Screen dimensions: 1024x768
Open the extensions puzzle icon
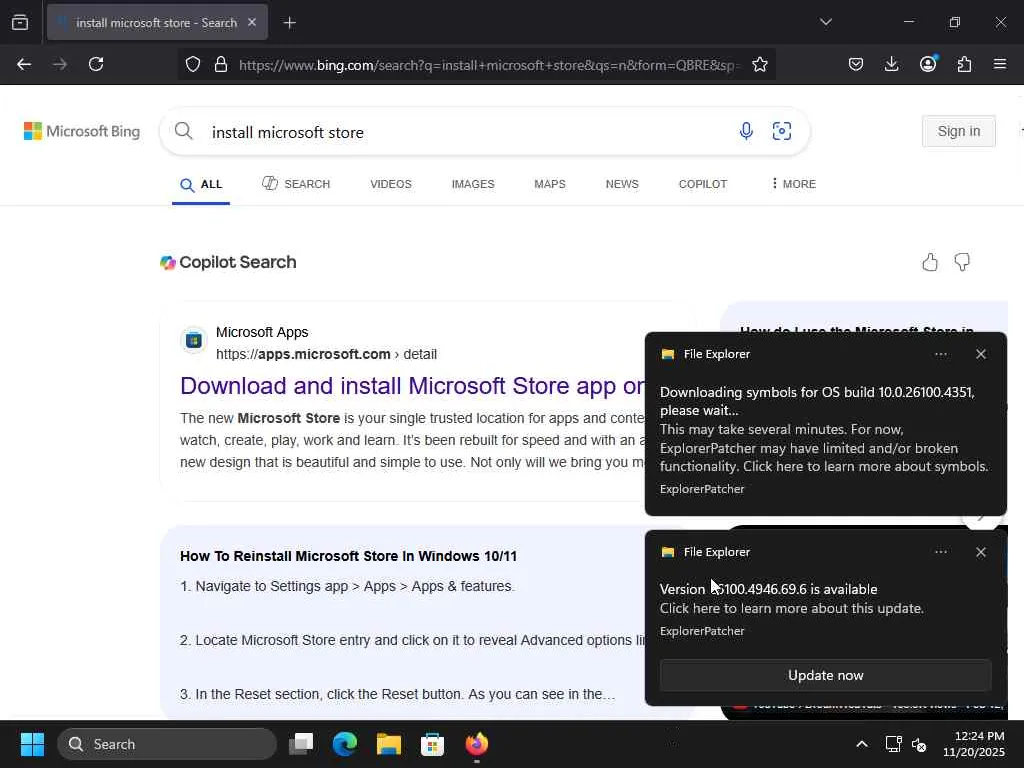pos(964,64)
